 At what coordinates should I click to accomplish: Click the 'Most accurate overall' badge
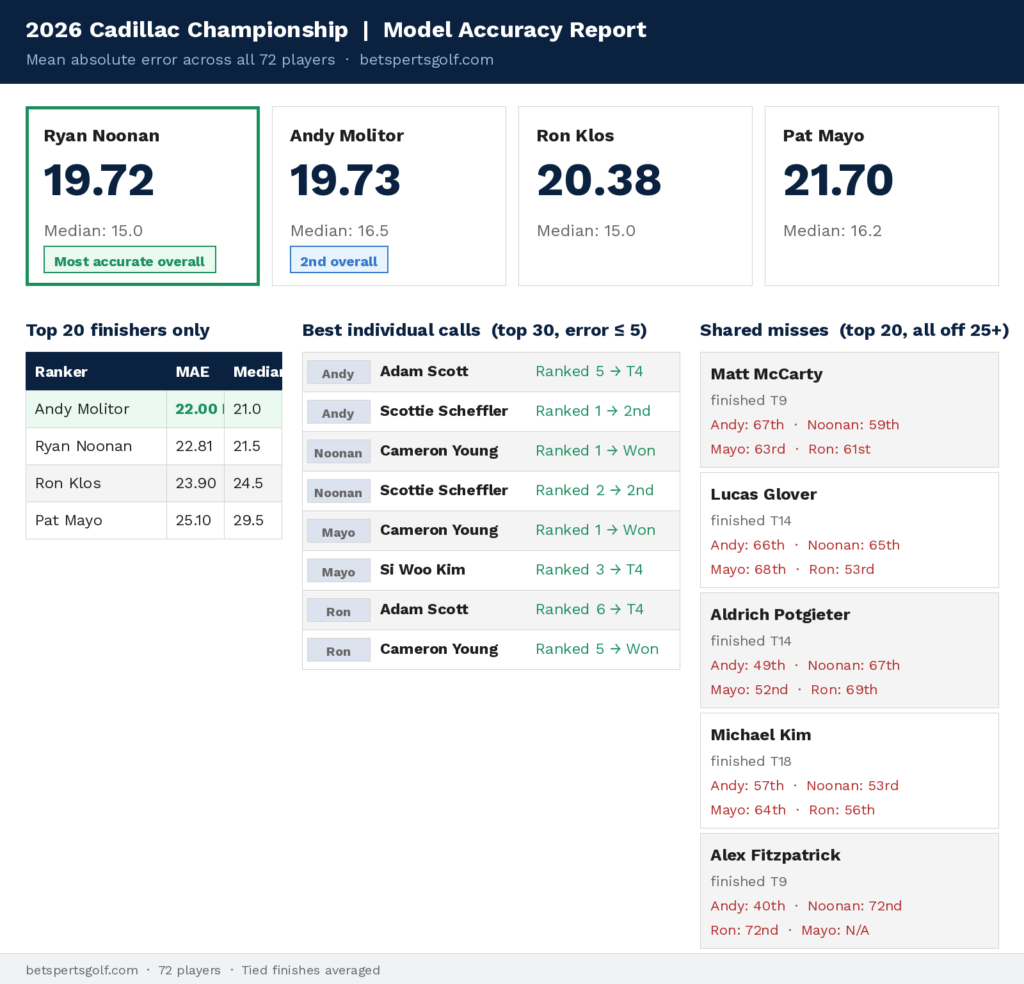point(129,260)
